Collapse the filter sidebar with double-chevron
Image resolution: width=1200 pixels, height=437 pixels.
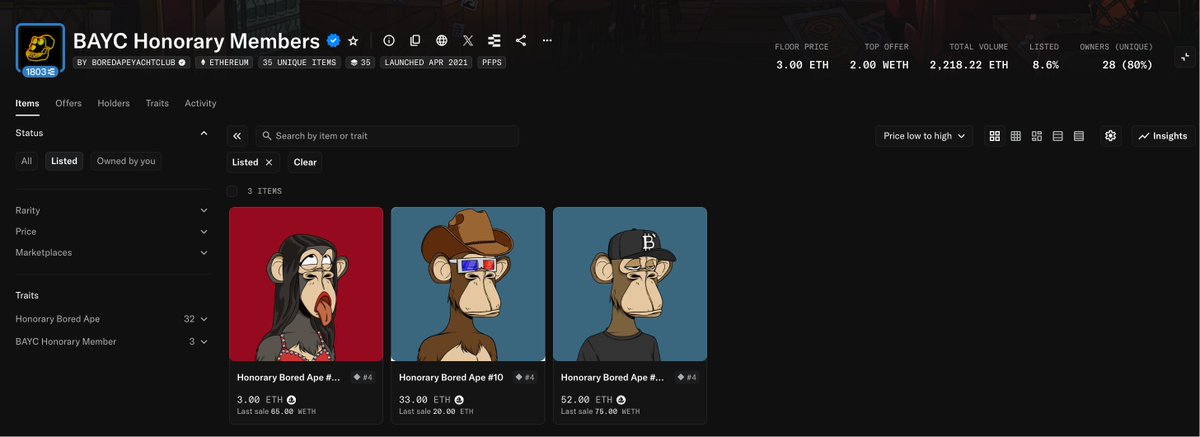[x=238, y=136]
